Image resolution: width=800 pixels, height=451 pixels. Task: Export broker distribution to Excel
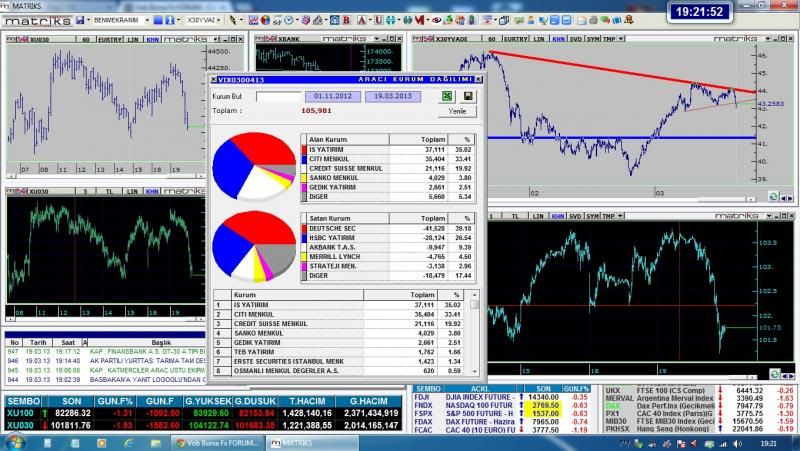coord(447,96)
